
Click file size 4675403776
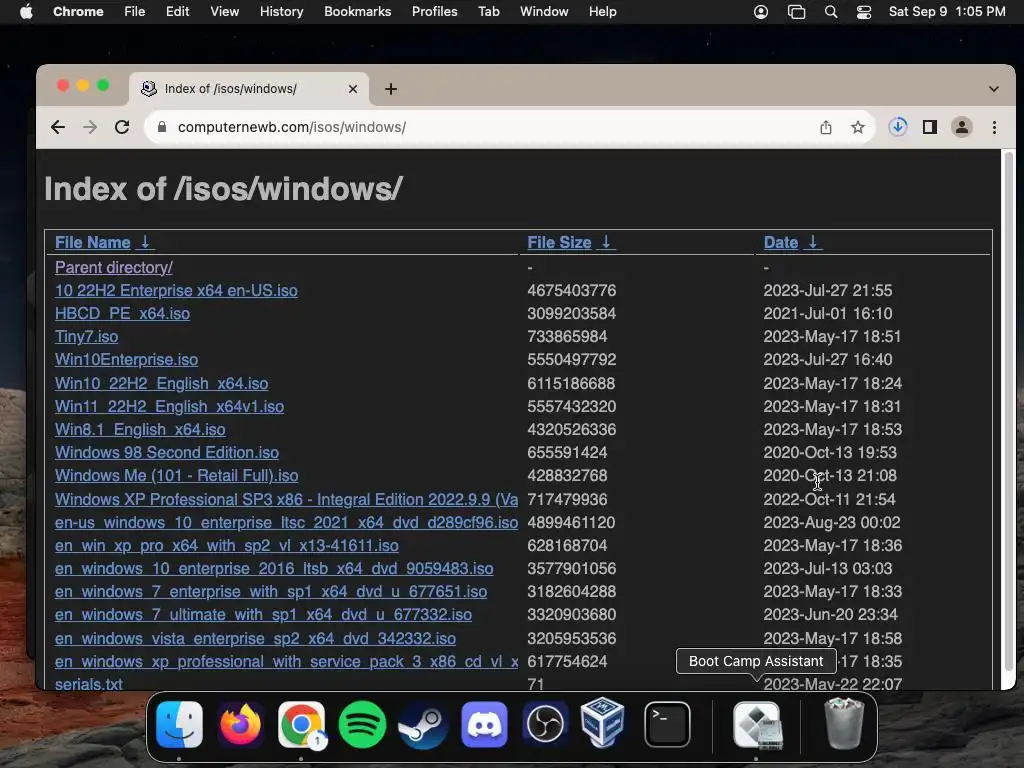coord(571,291)
